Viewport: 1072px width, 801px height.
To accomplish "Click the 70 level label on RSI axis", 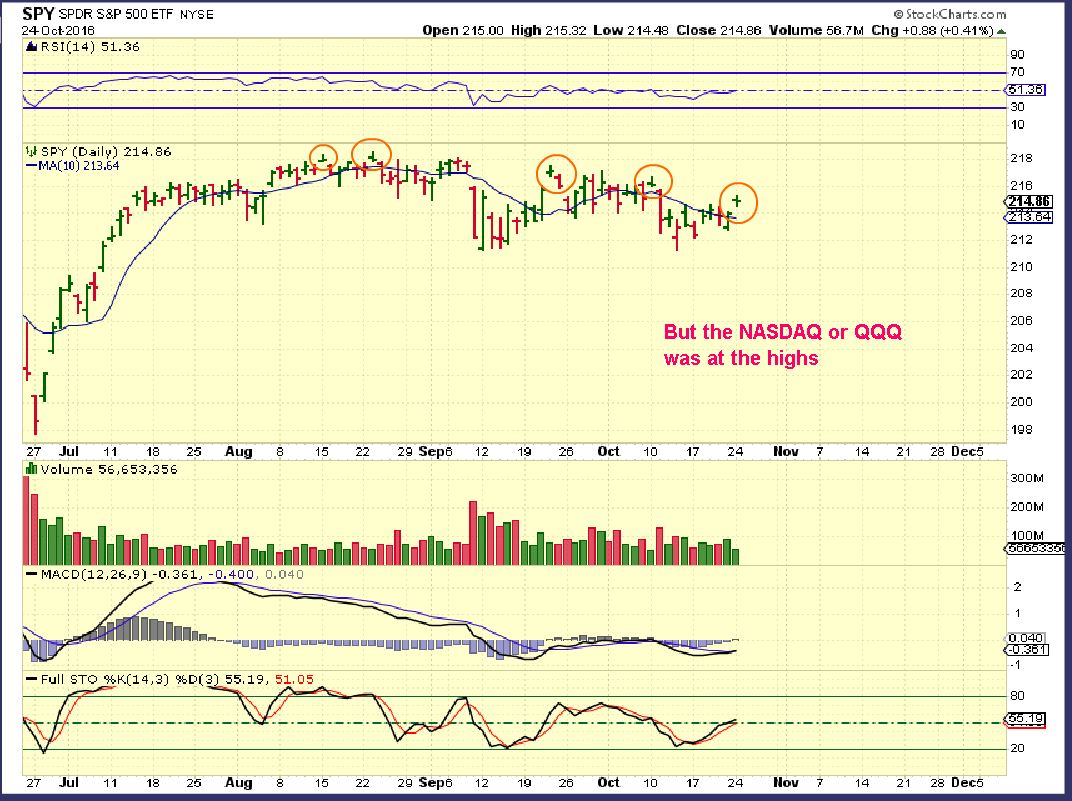I will click(1017, 72).
